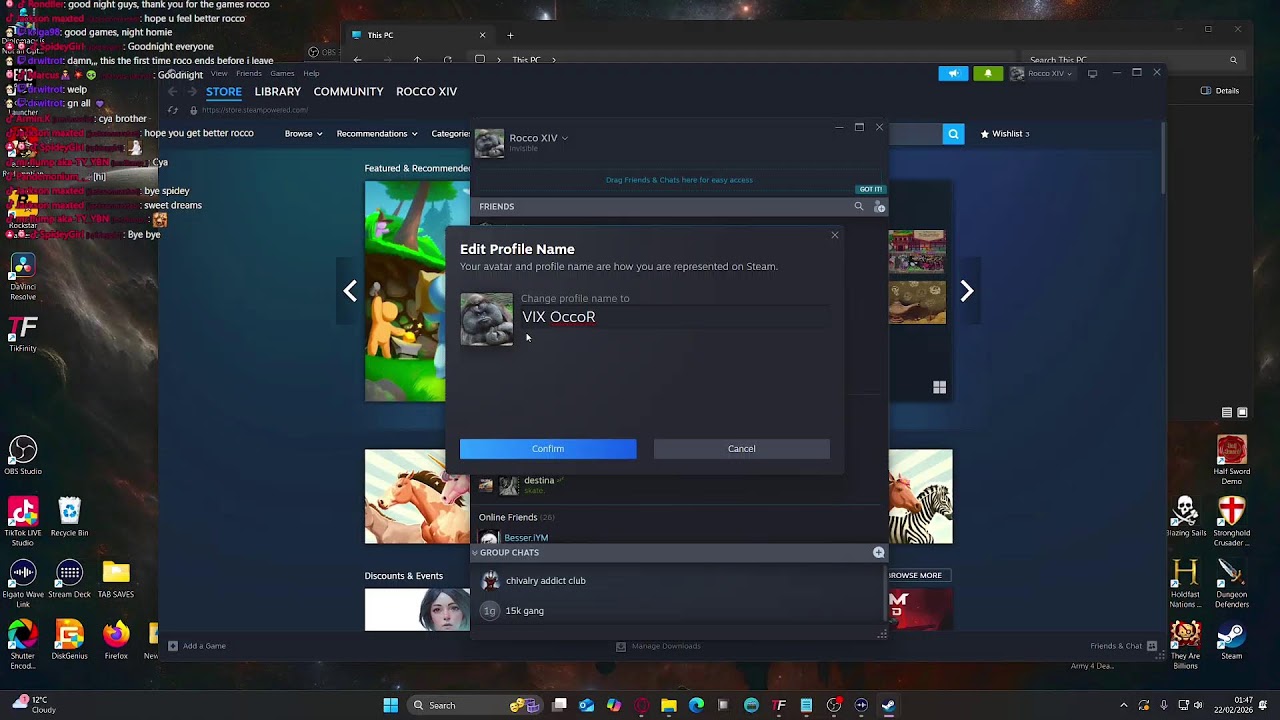Open Blazing Sails desktop icon

point(1185,518)
